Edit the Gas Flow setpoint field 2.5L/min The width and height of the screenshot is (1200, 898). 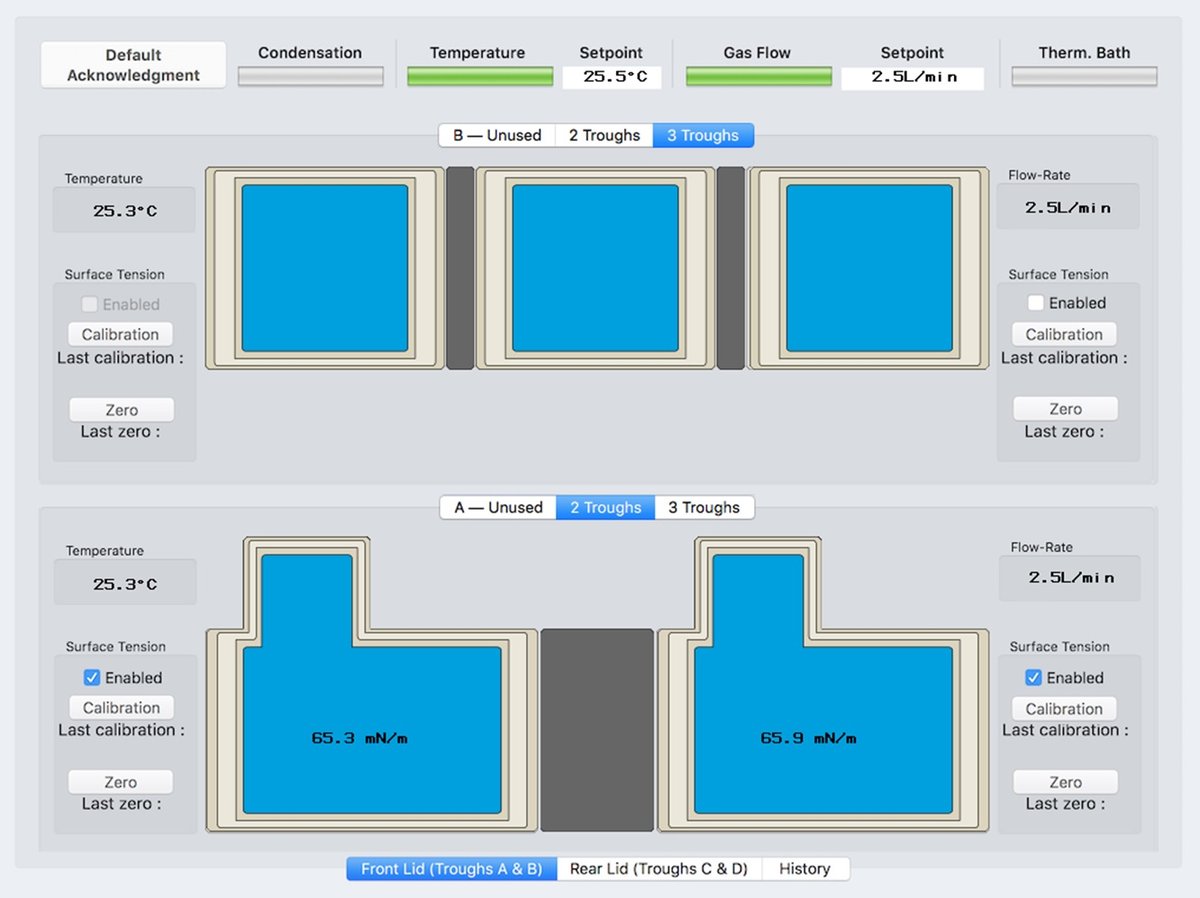tap(912, 77)
